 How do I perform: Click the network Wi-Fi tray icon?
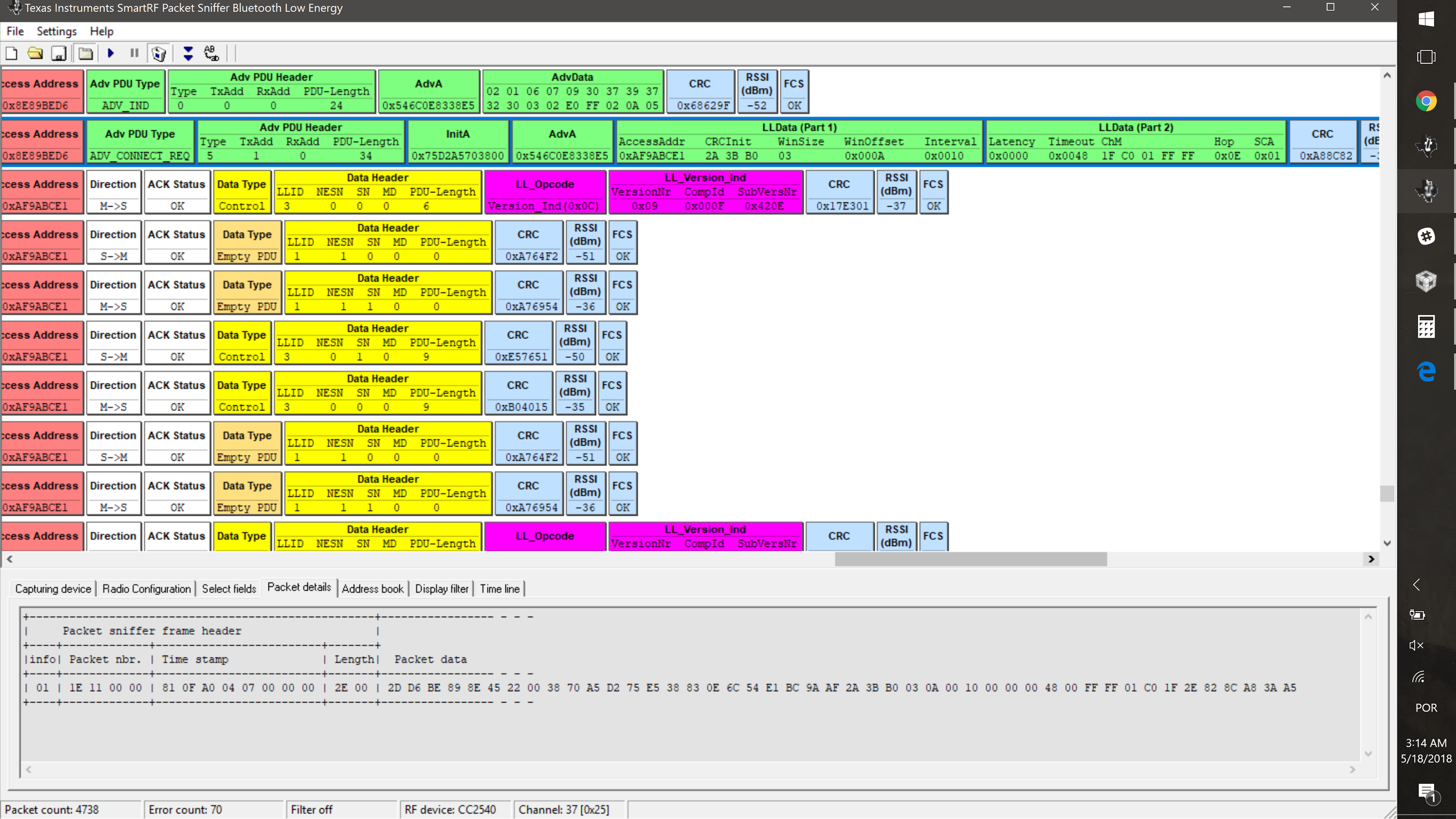coord(1419,677)
